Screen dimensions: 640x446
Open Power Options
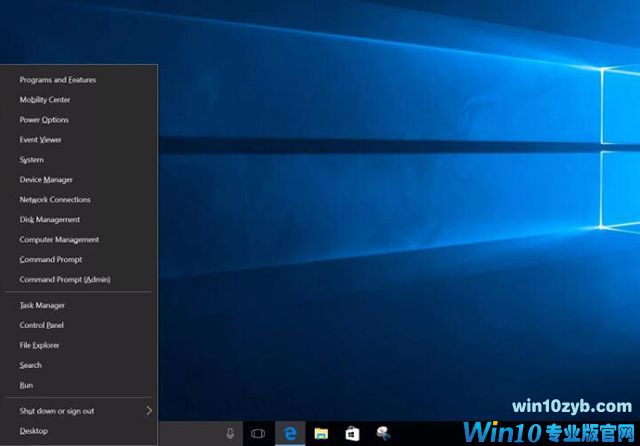(44, 120)
